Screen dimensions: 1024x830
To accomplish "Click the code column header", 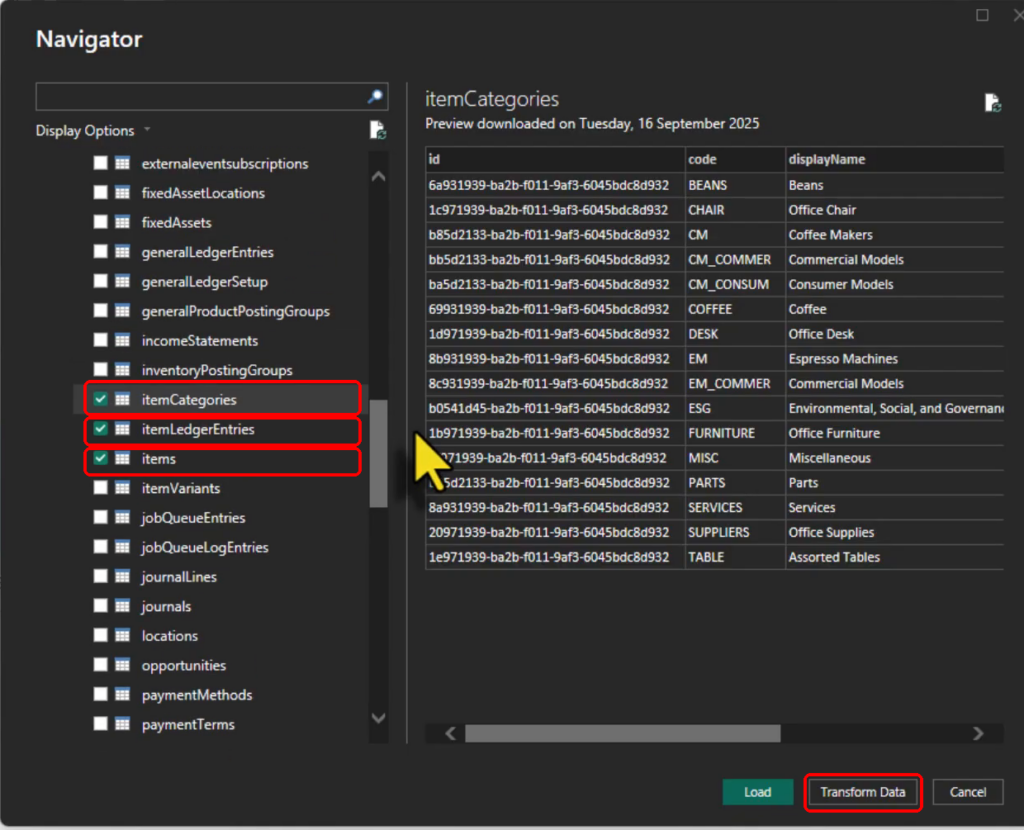I will click(x=735, y=159).
